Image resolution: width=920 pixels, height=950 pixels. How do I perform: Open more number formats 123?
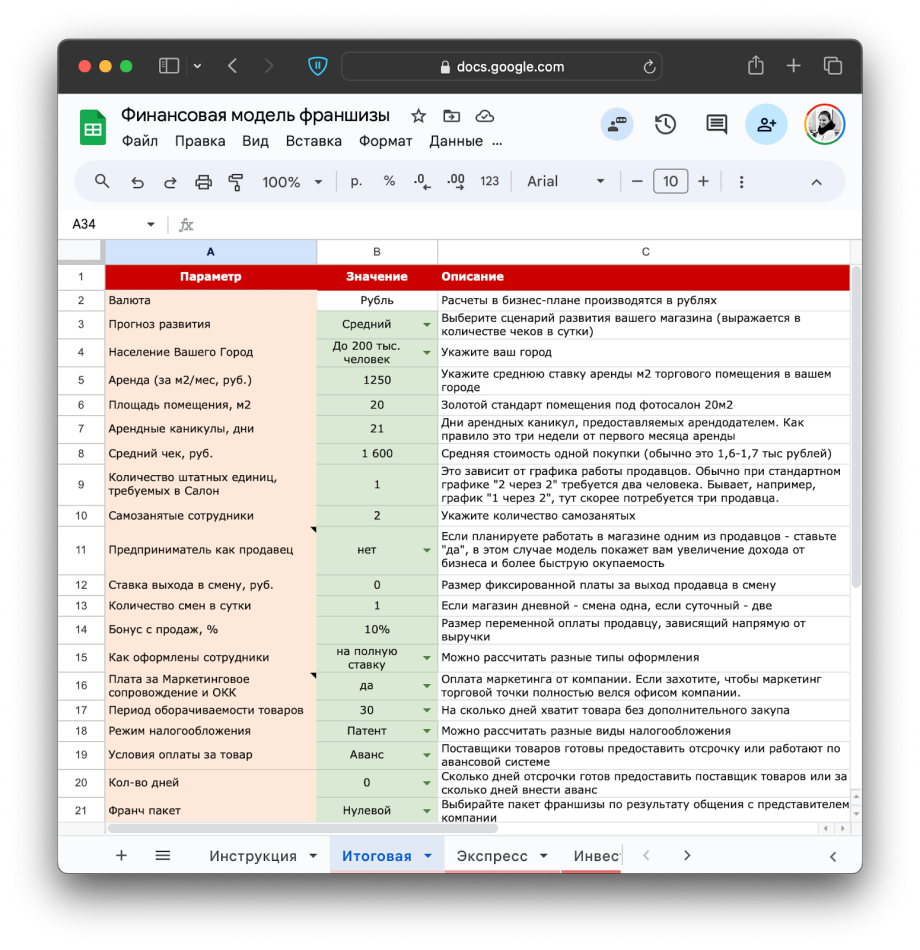click(489, 181)
